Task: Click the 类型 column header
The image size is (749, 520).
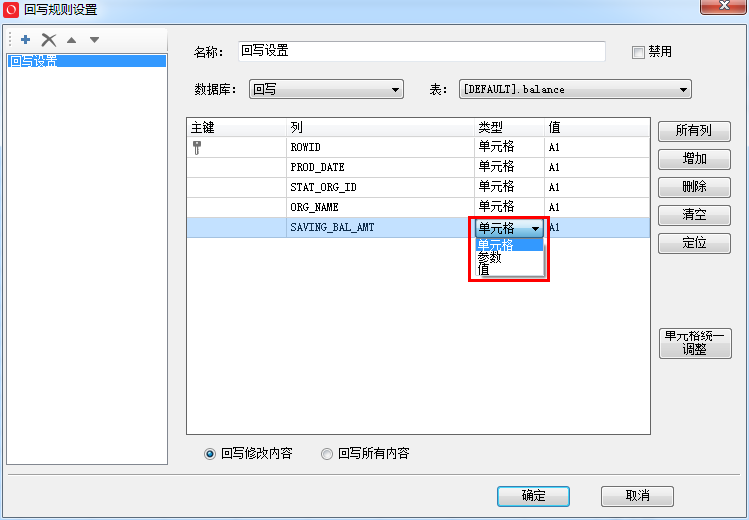Action: [x=509, y=127]
